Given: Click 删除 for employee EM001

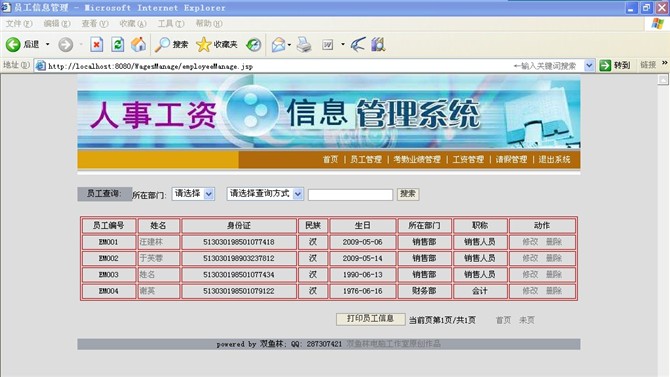Looking at the screenshot, I should click(x=554, y=242).
